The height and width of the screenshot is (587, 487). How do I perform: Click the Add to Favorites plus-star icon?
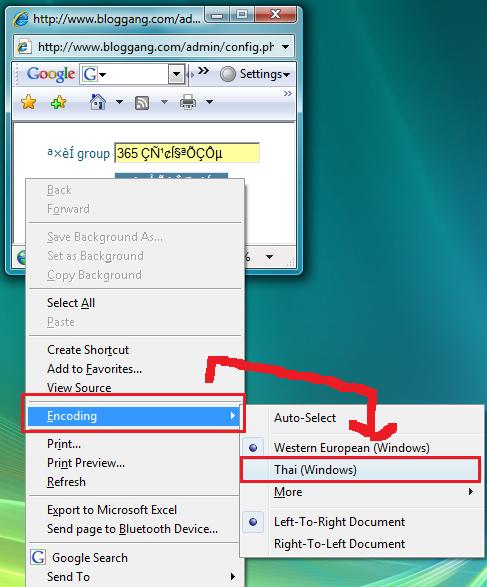58,102
